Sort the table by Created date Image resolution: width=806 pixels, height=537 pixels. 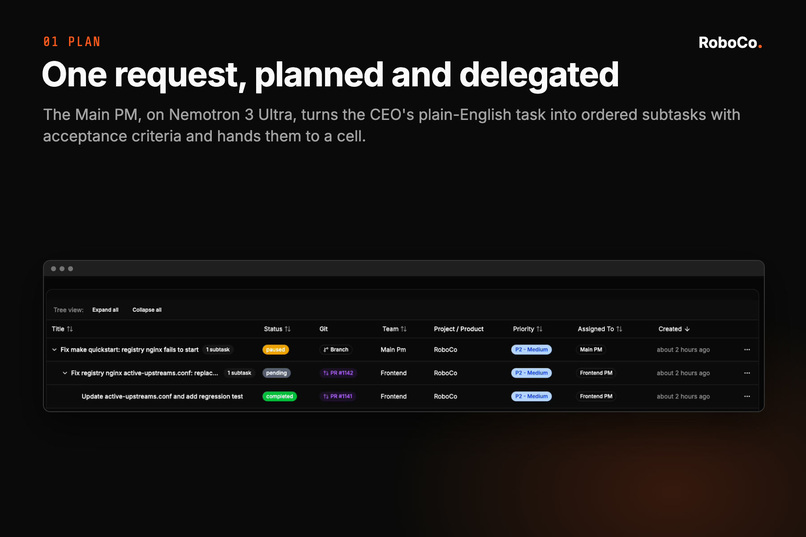point(674,329)
